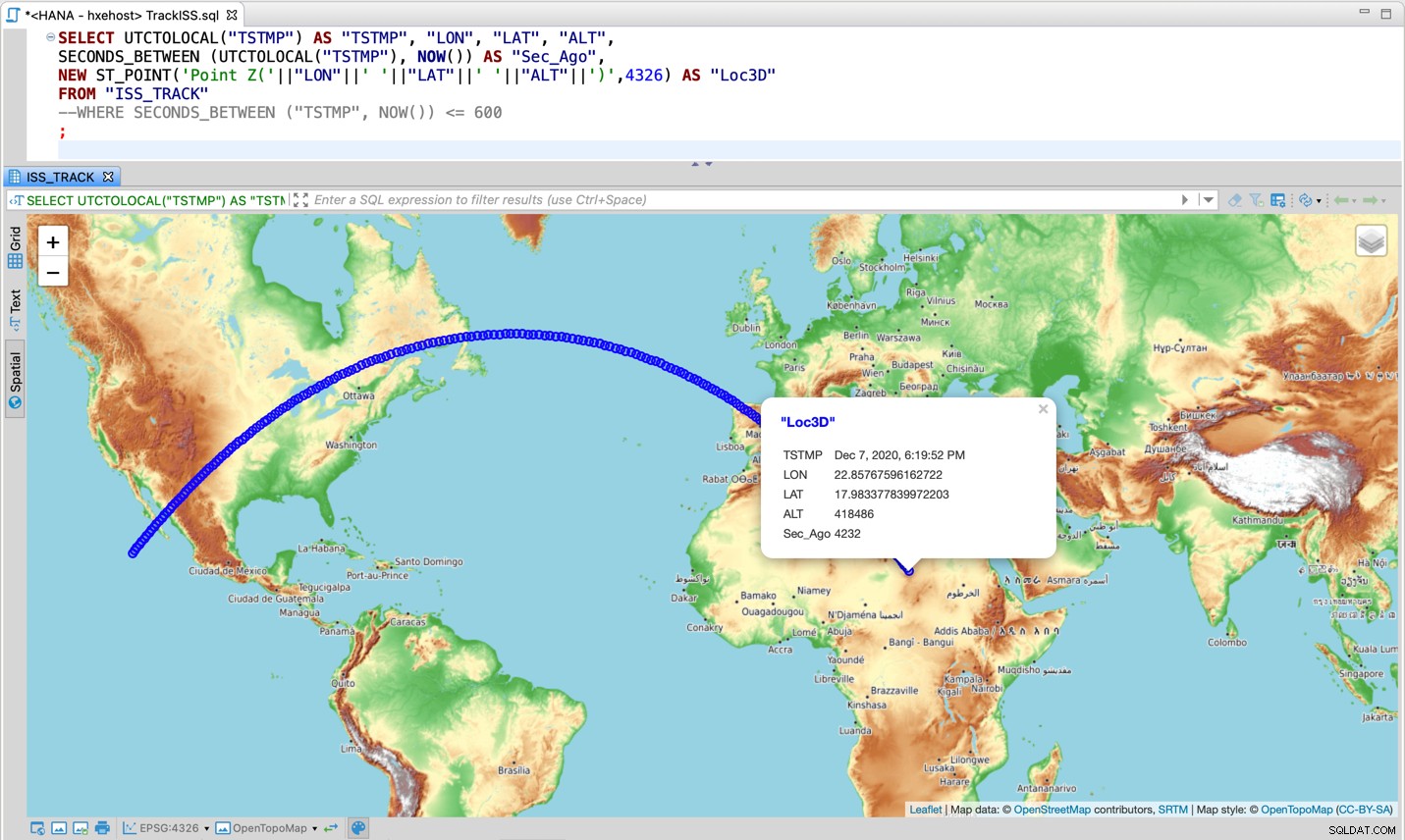
Task: Open the EPSG:4326 coordinate system dropdown
Action: coord(166,828)
